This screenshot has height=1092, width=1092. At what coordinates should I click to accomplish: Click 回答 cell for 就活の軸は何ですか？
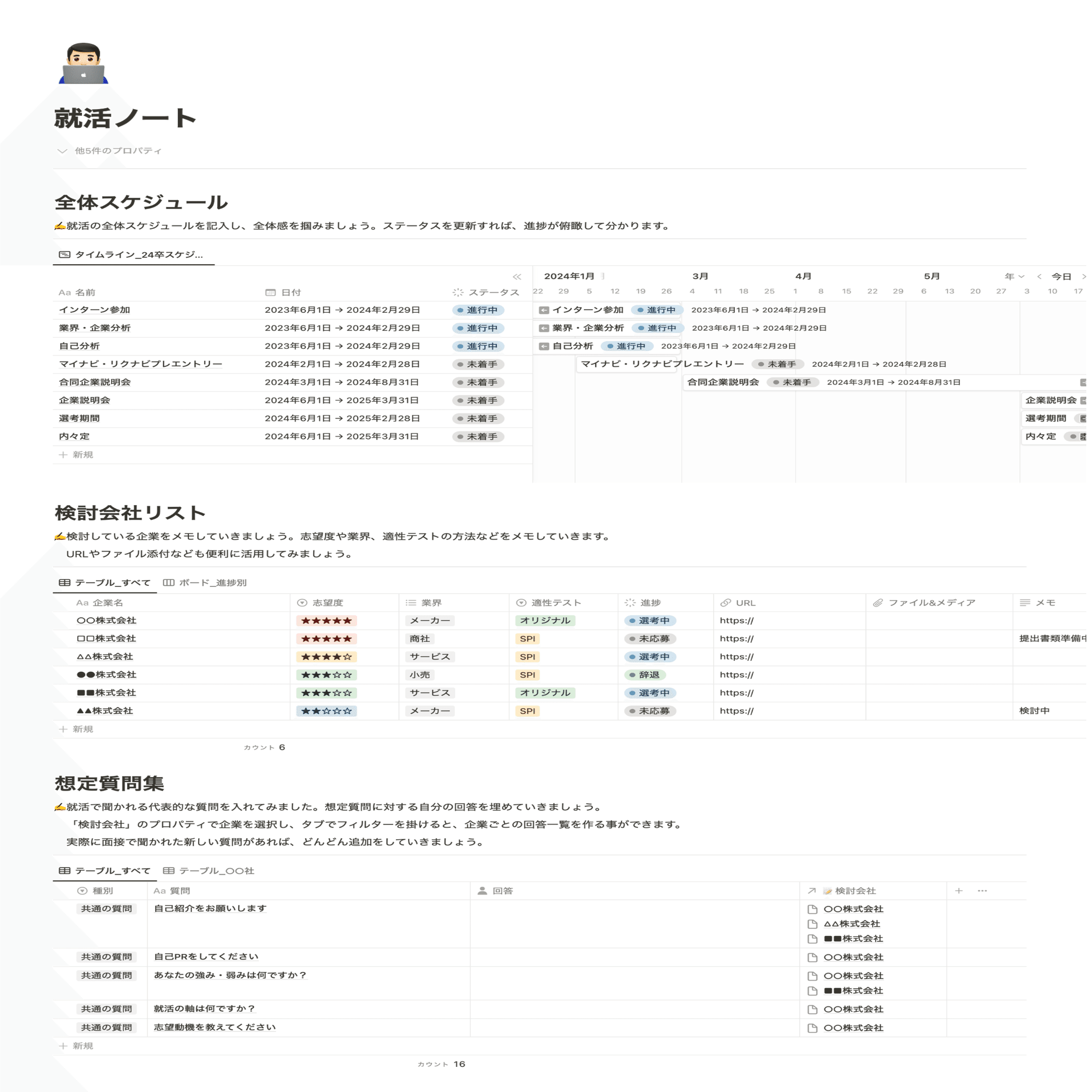(635, 1010)
